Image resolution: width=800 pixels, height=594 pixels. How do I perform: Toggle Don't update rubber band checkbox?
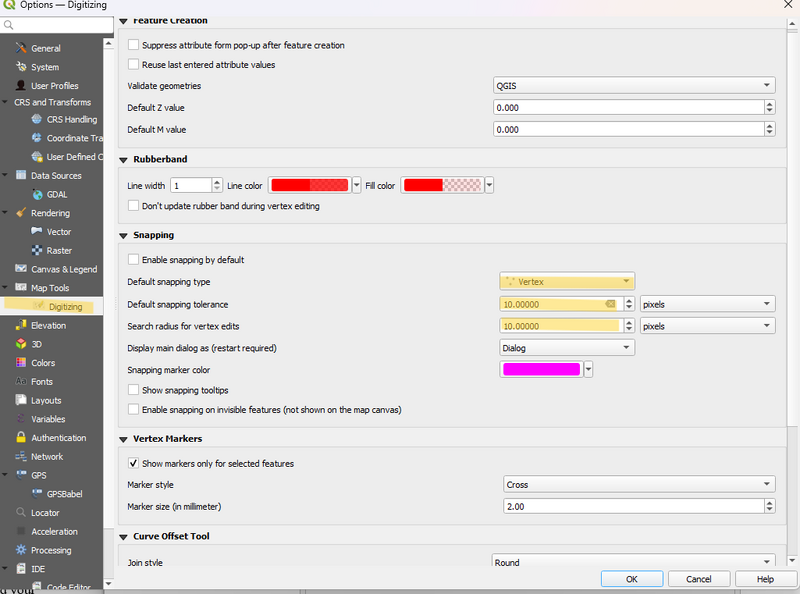[x=133, y=206]
